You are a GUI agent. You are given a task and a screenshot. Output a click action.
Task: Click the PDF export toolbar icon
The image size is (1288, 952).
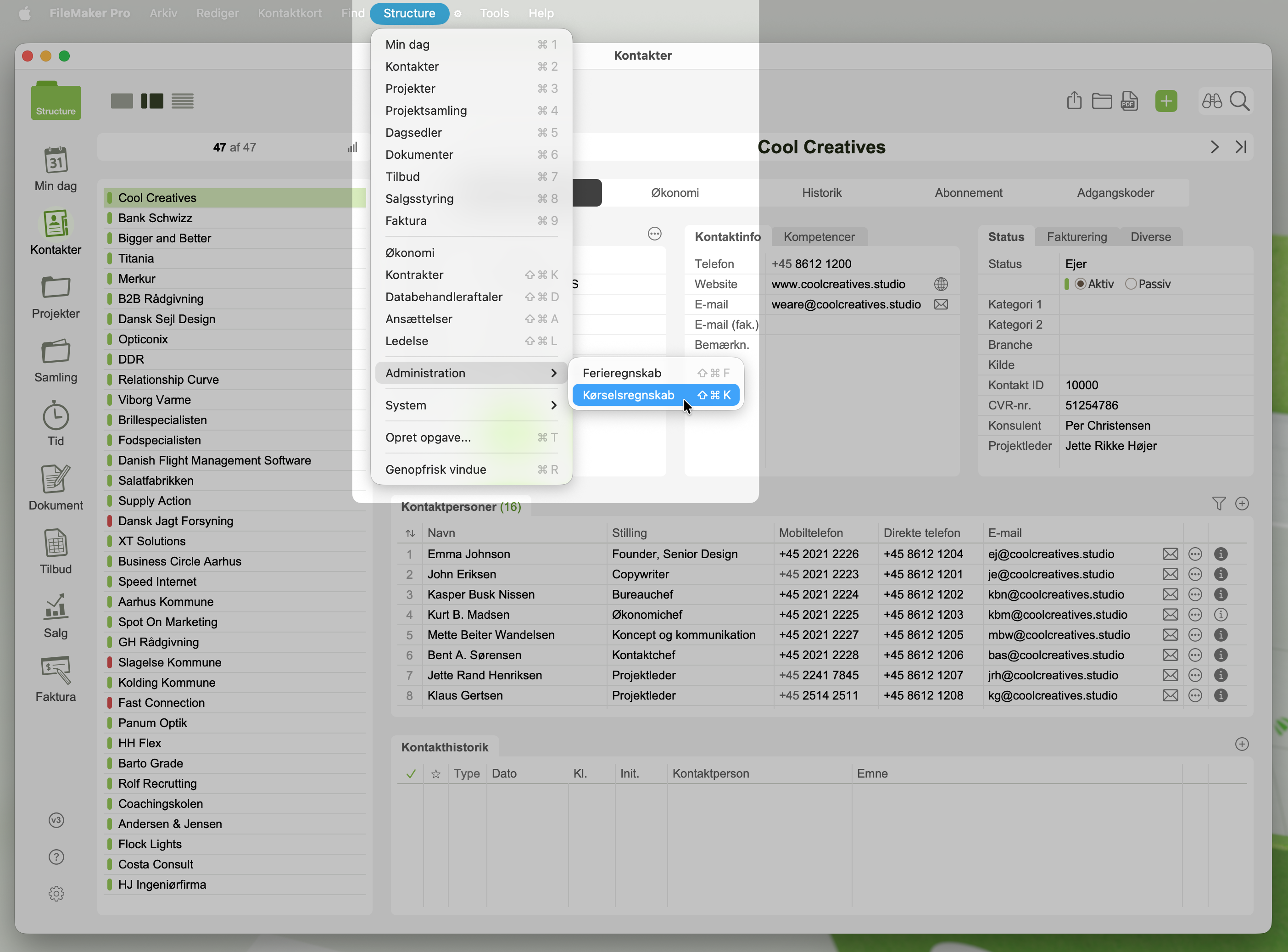[1129, 101]
